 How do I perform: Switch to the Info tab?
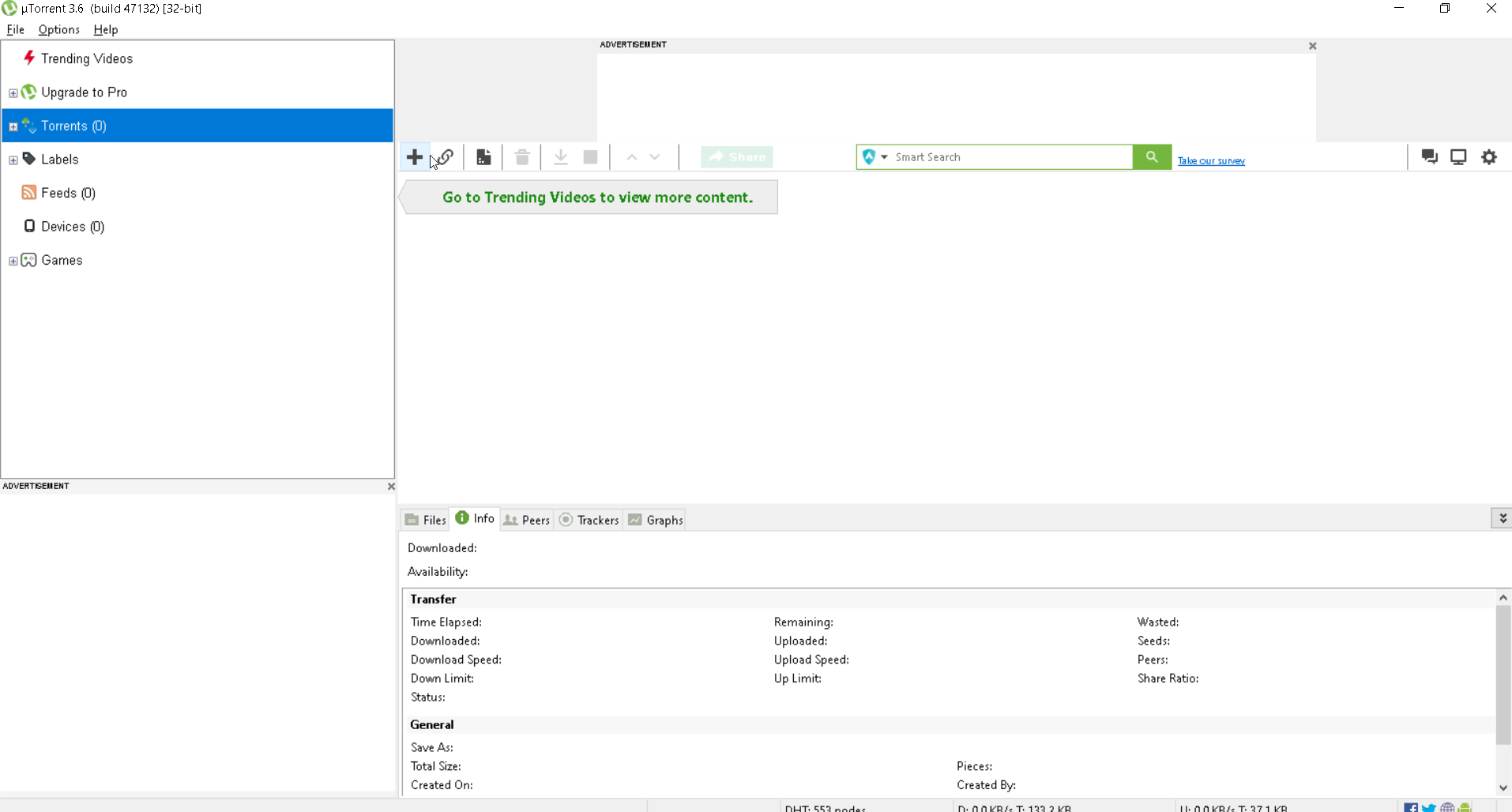pos(475,518)
